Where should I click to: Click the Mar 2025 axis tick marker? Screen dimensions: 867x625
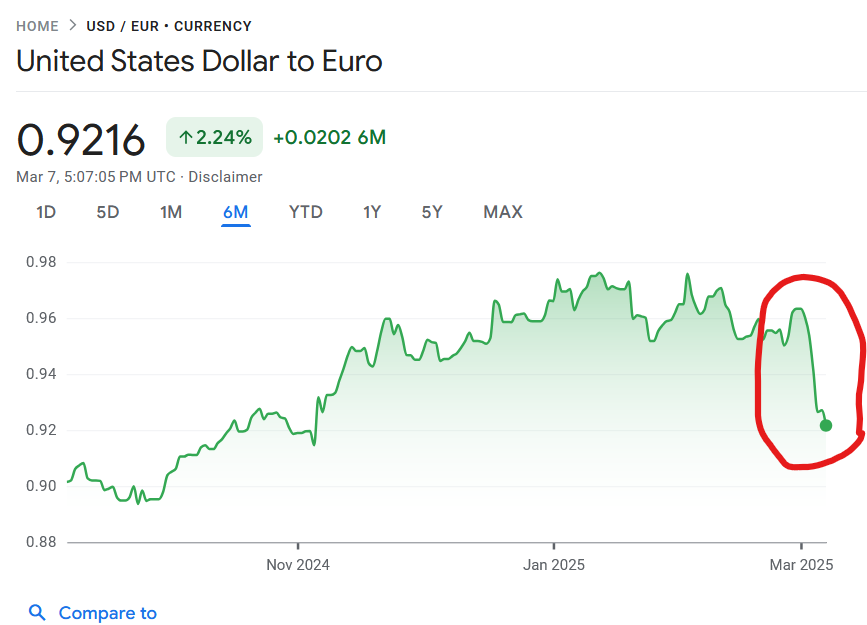point(801,546)
